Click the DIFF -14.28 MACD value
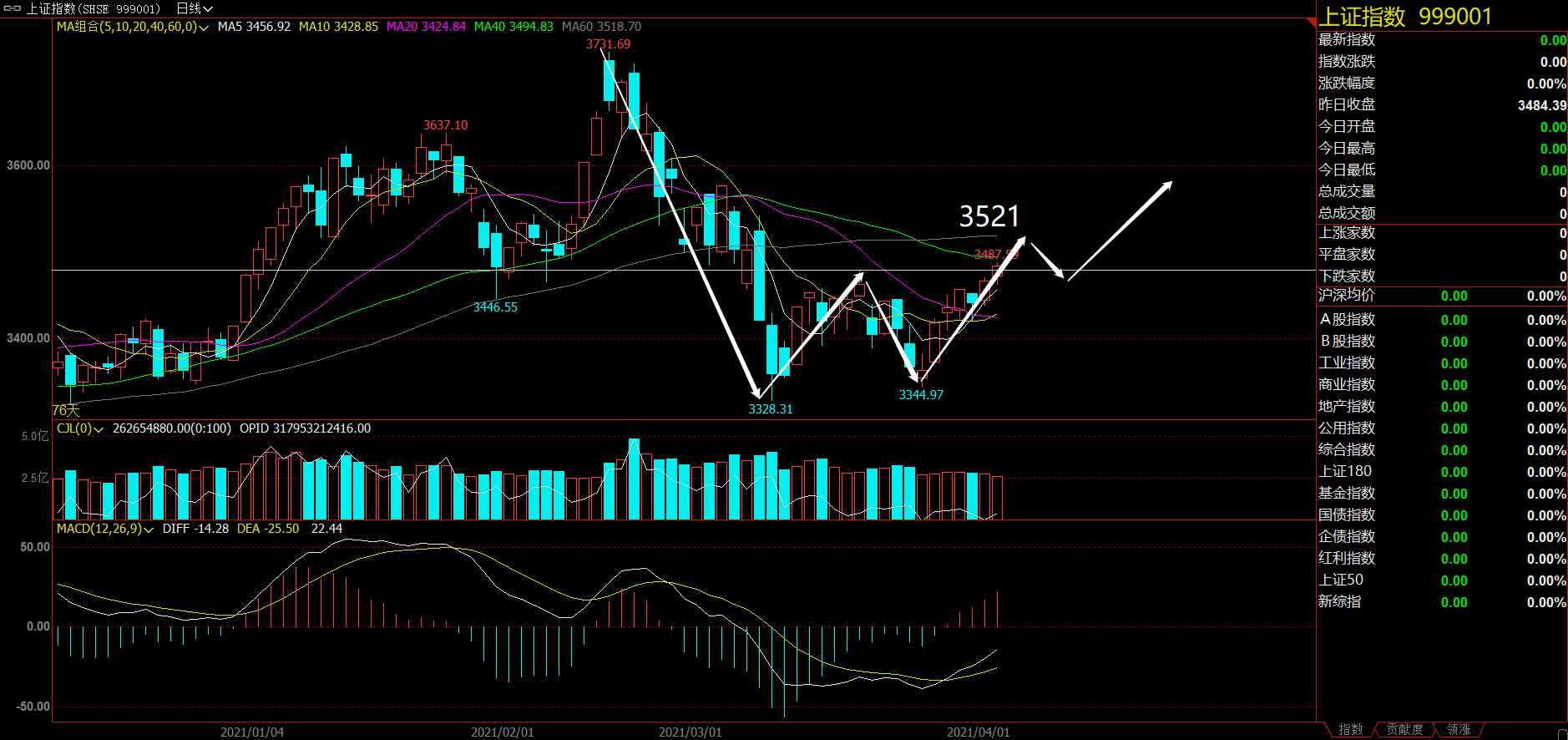 pyautogui.click(x=195, y=529)
